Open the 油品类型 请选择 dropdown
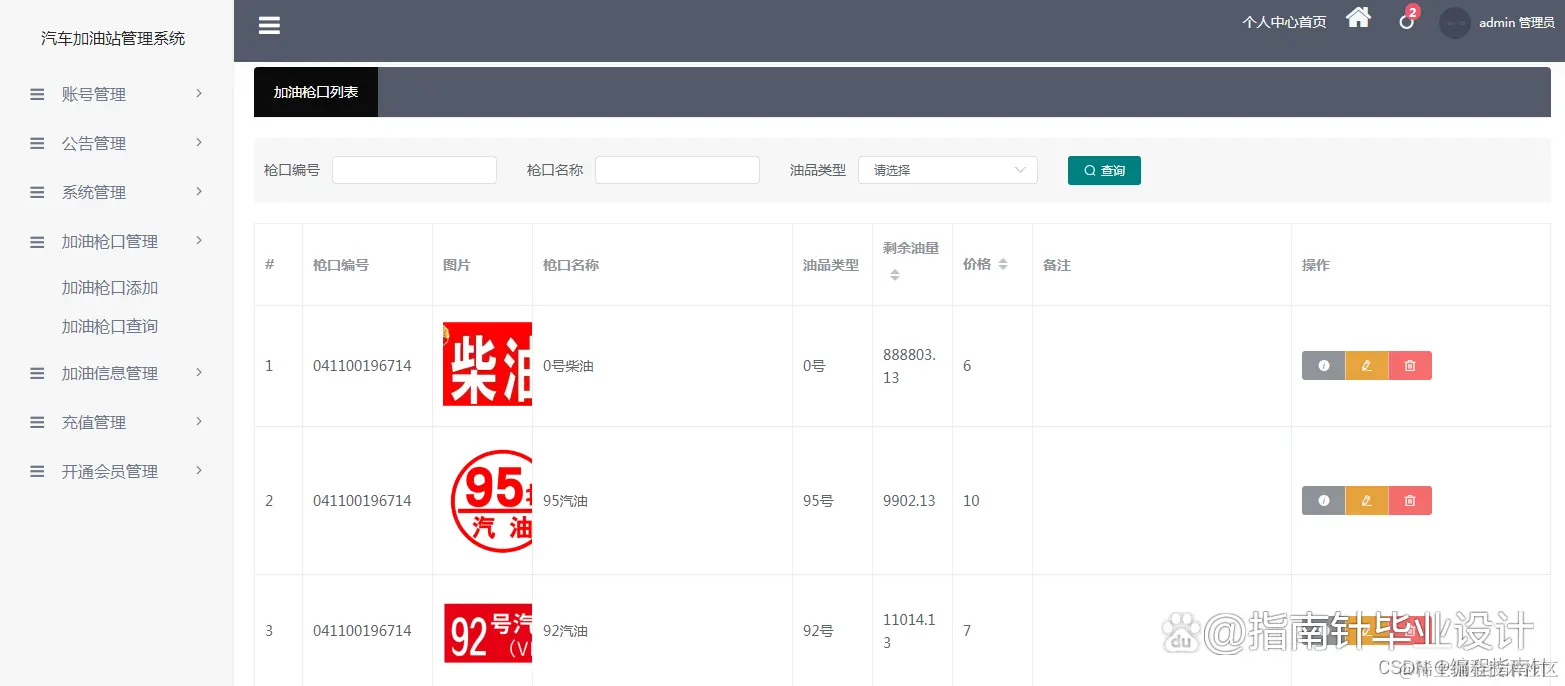 [x=948, y=170]
